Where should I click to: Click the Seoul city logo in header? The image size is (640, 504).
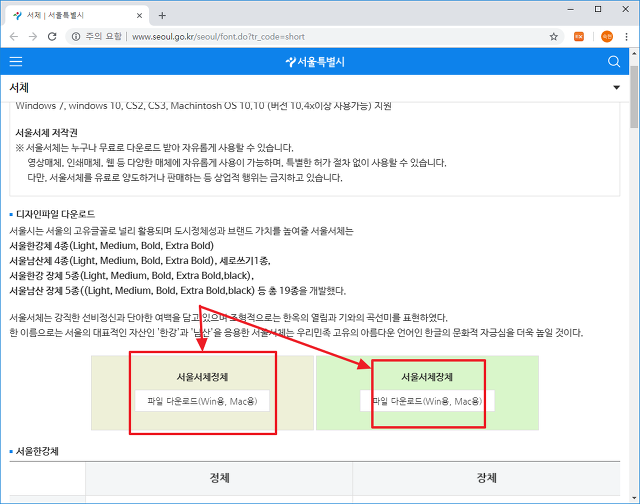[315, 62]
